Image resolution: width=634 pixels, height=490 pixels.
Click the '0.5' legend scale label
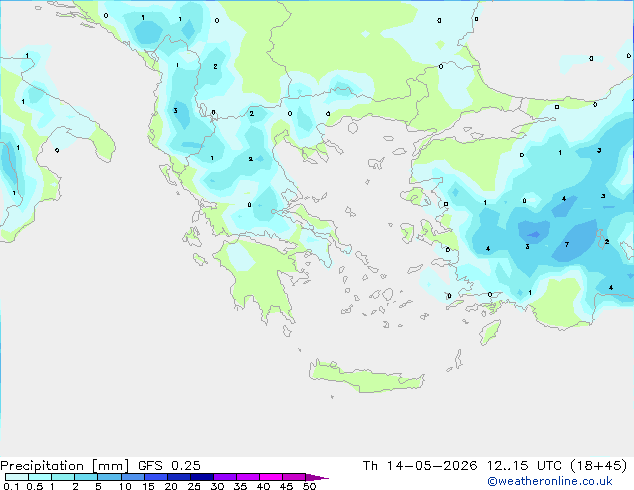[x=35, y=486]
